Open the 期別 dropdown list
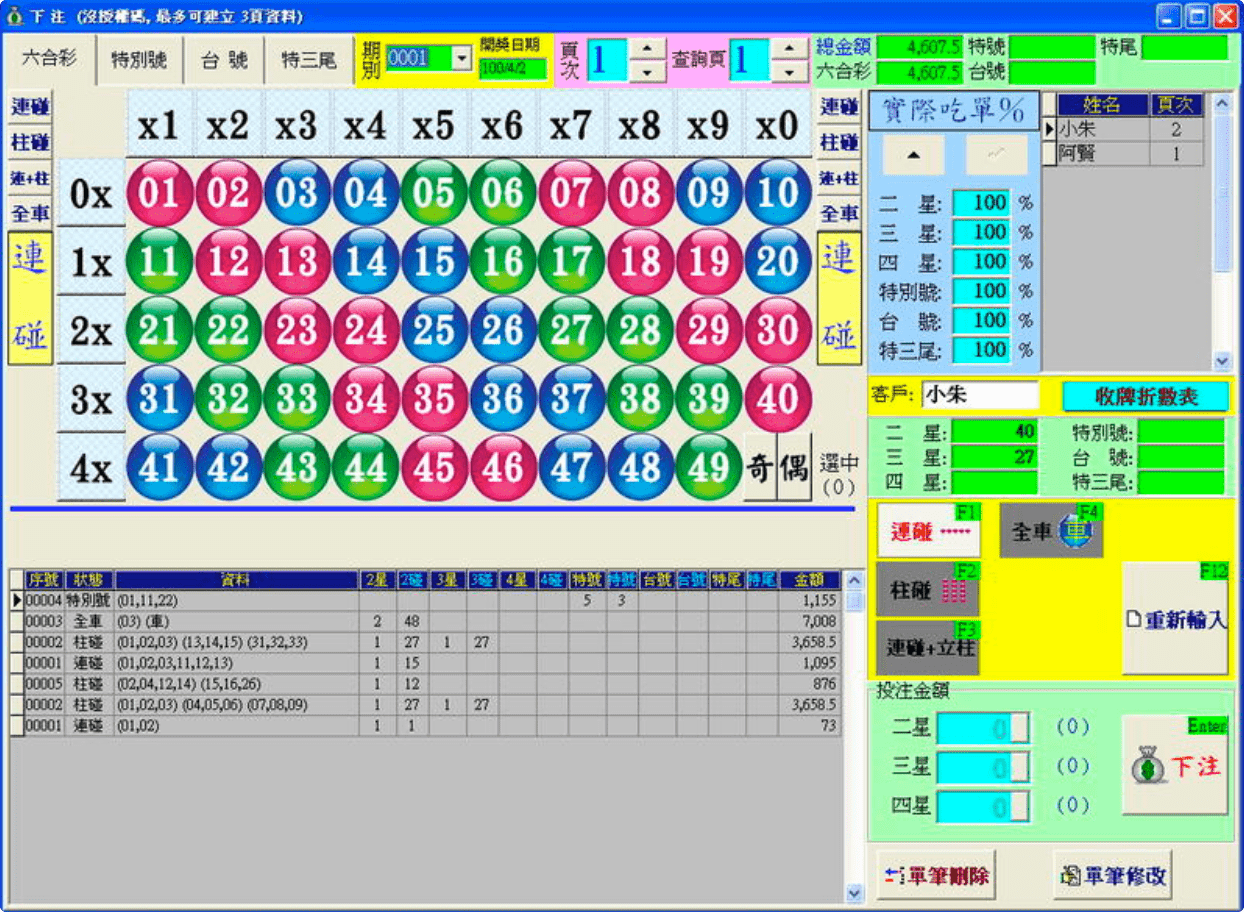The image size is (1244, 912). (x=461, y=59)
